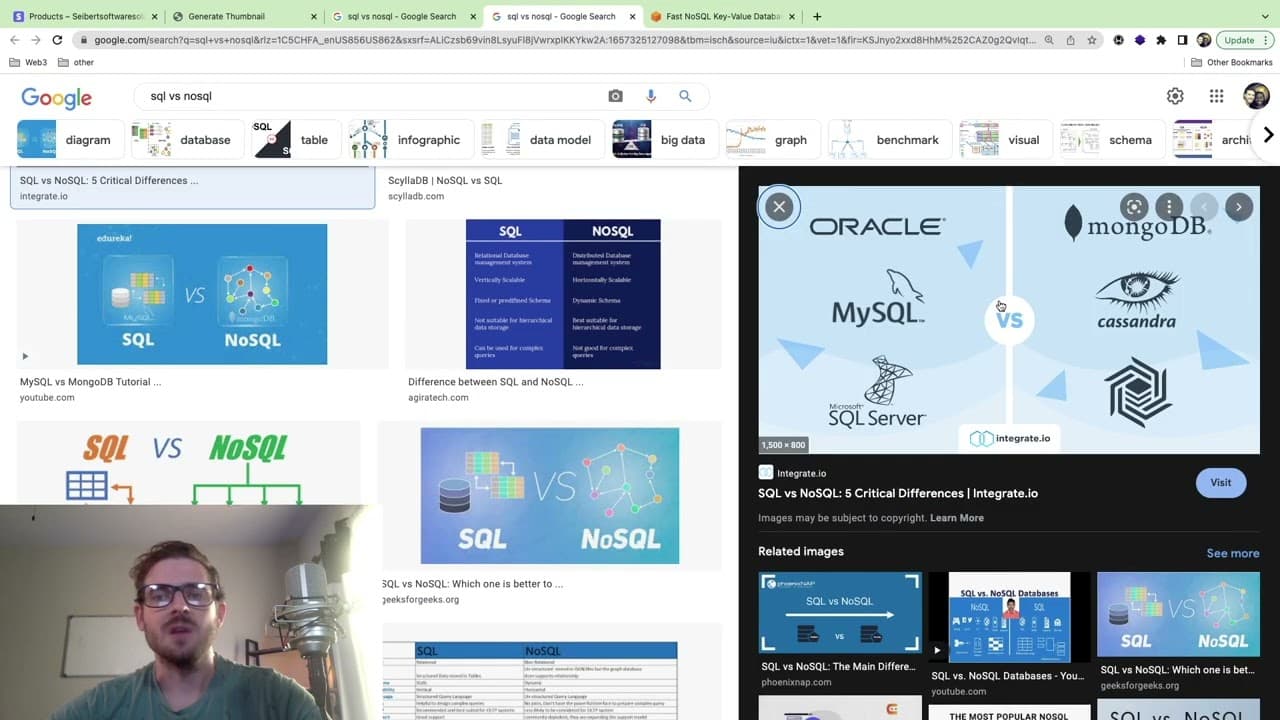The height and width of the screenshot is (720, 1280).
Task: Open the Learn More copyright link
Action: click(957, 518)
